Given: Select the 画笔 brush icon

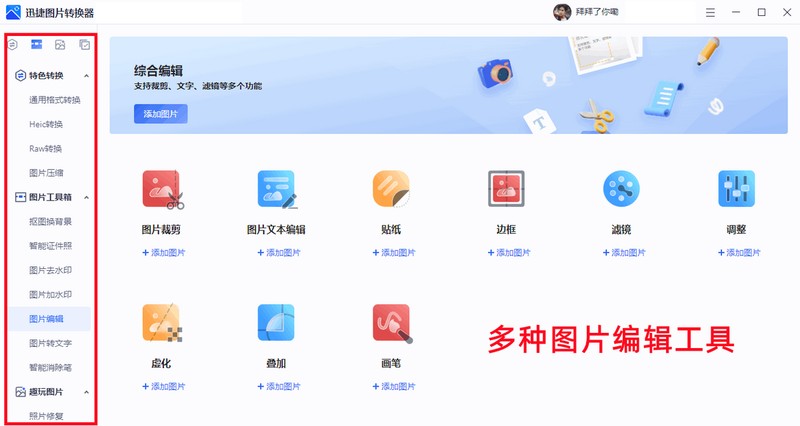Looking at the screenshot, I should tap(392, 323).
